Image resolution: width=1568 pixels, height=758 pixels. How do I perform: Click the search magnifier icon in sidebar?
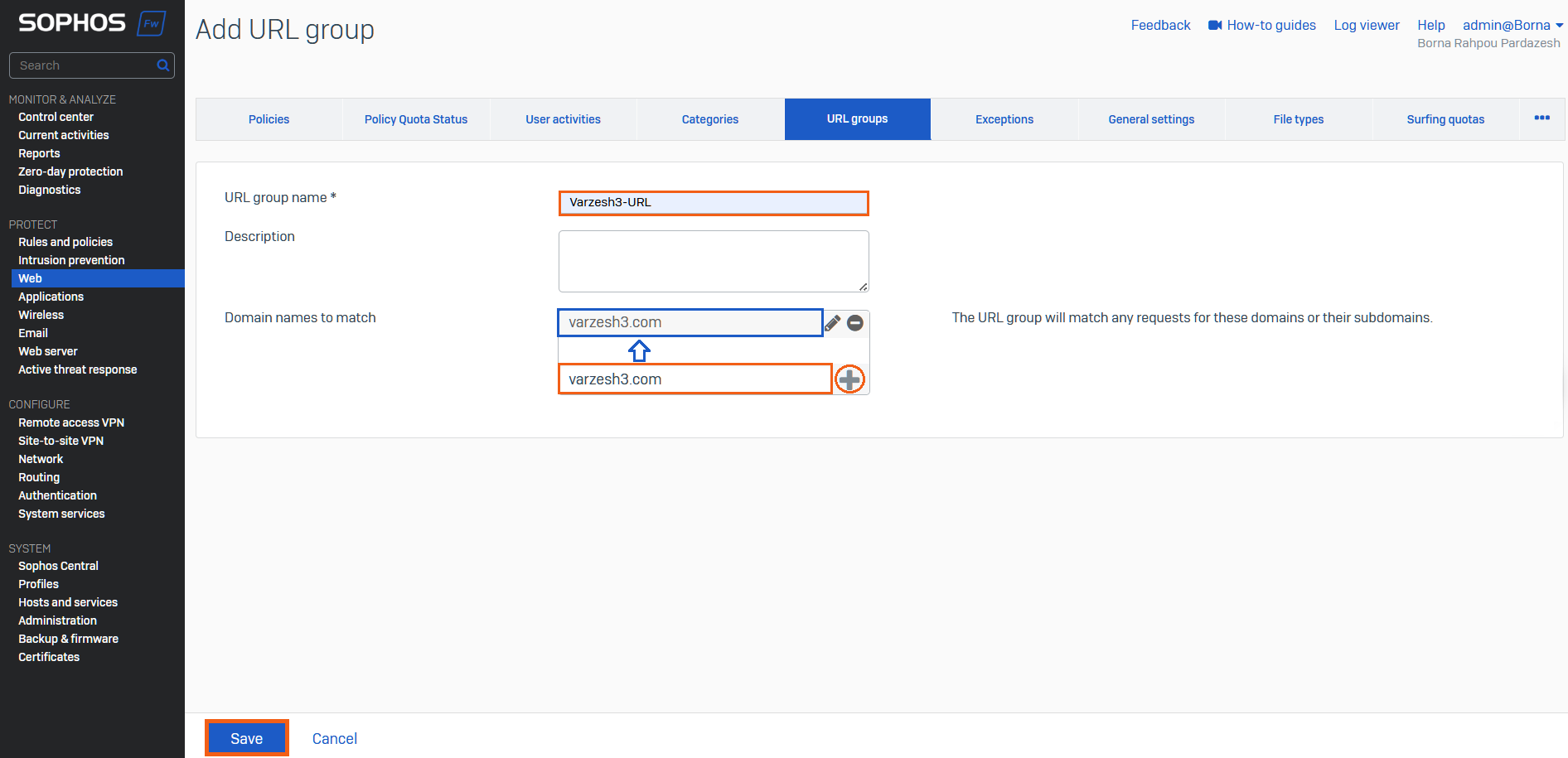[163, 65]
